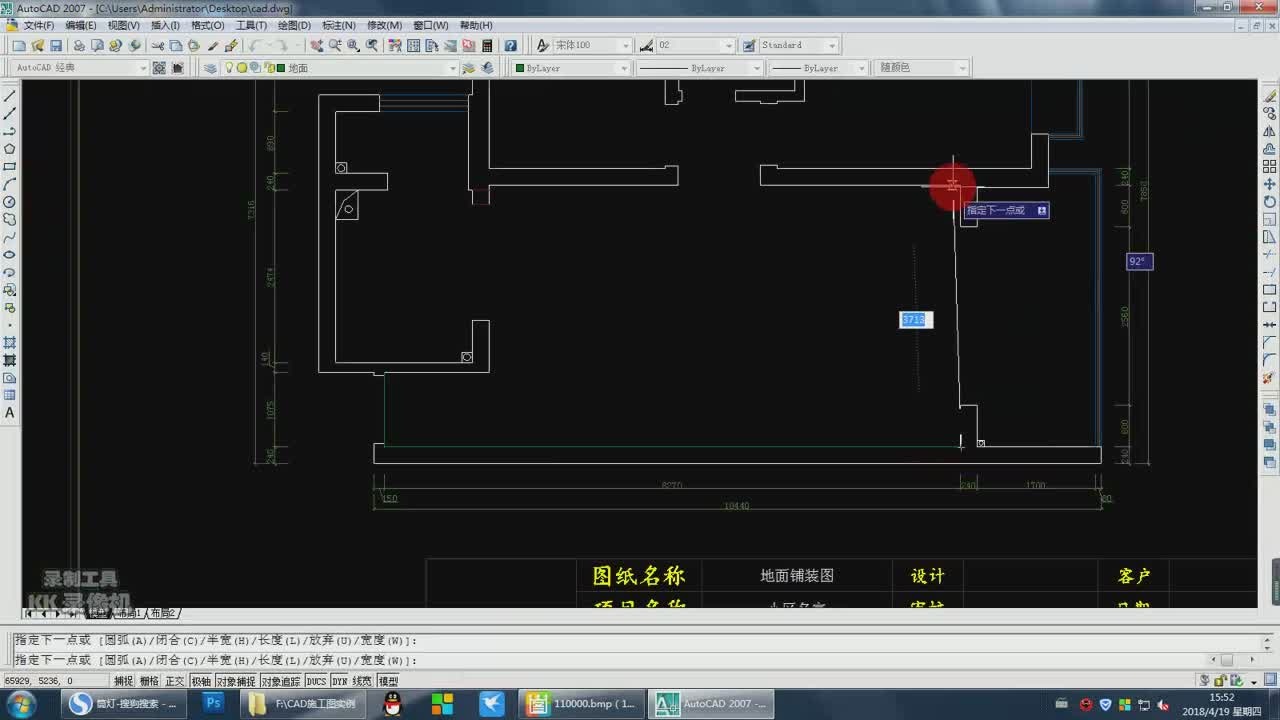The height and width of the screenshot is (720, 1280).
Task: Switch to the 布局2 layout tab
Action: pos(163,613)
